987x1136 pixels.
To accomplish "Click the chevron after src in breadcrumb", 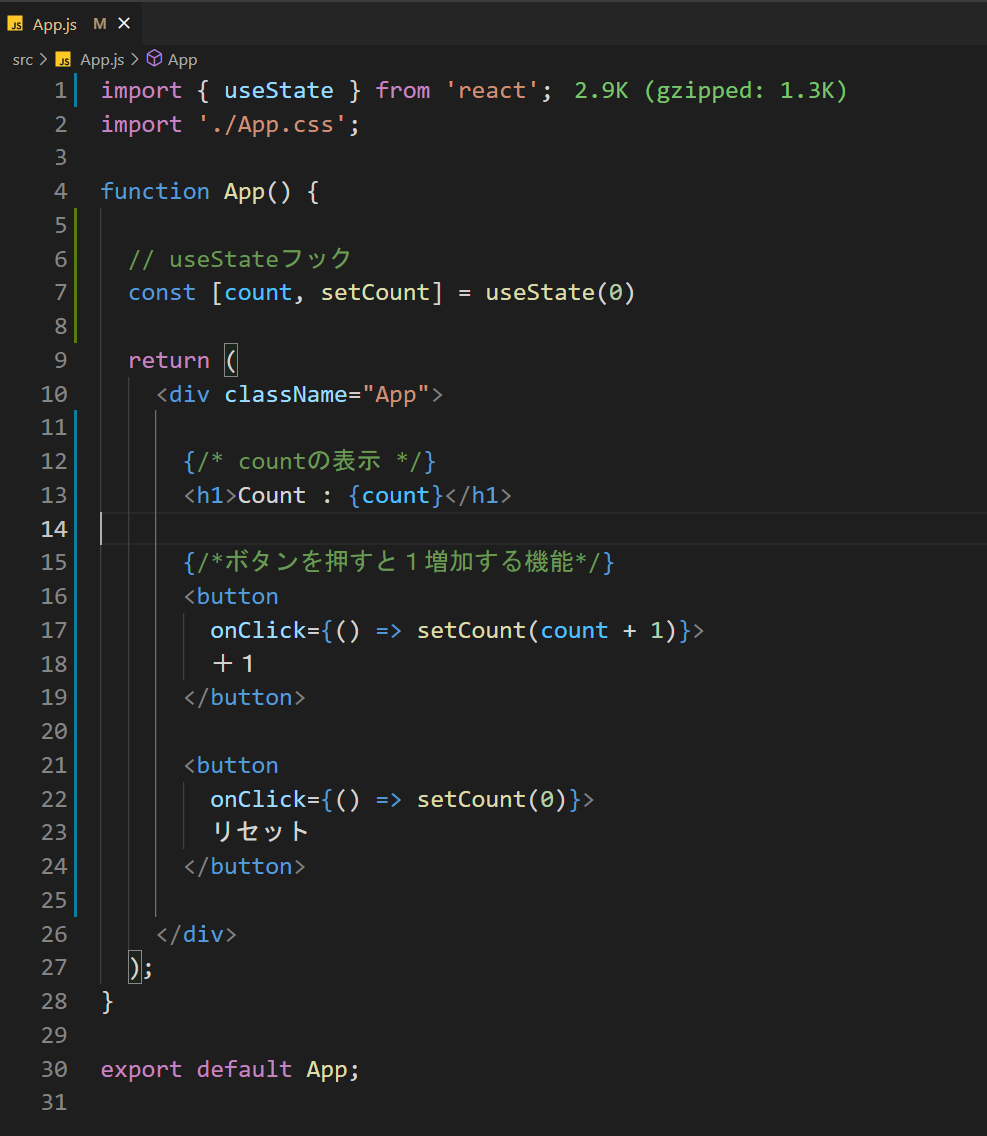I will [x=43, y=59].
